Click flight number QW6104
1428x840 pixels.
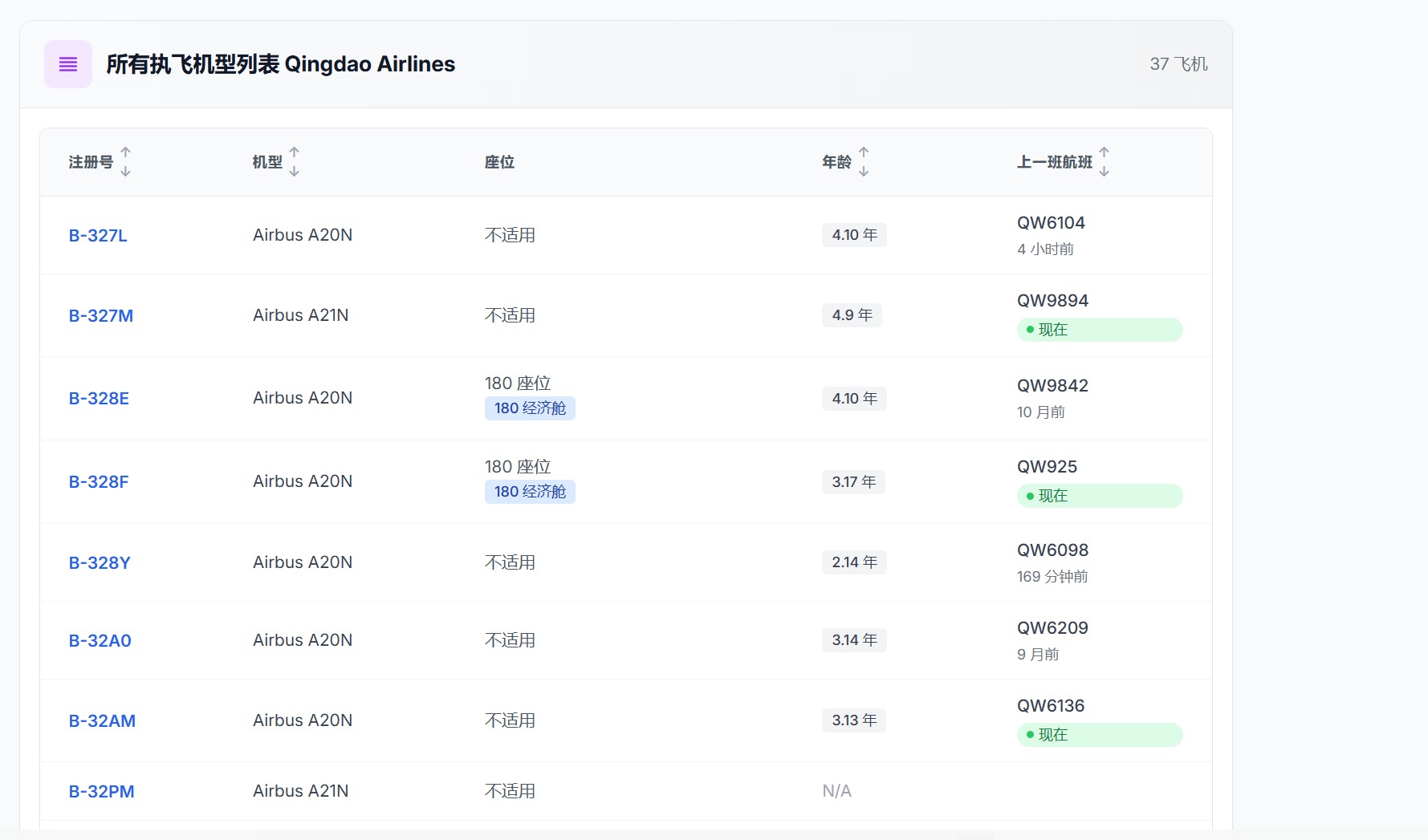(1051, 223)
